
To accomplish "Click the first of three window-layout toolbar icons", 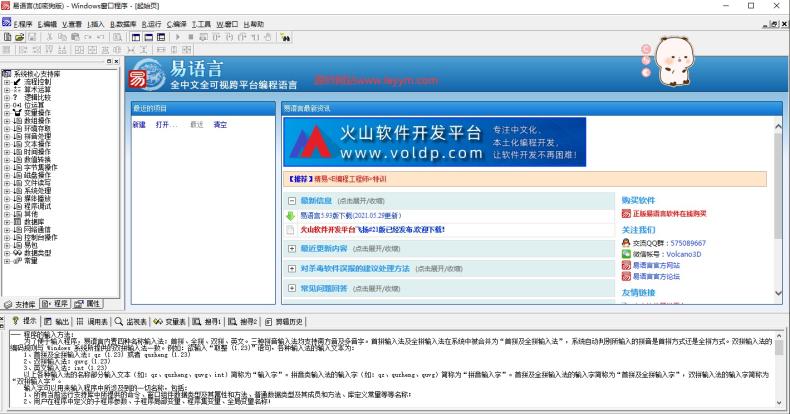I will point(136,37).
